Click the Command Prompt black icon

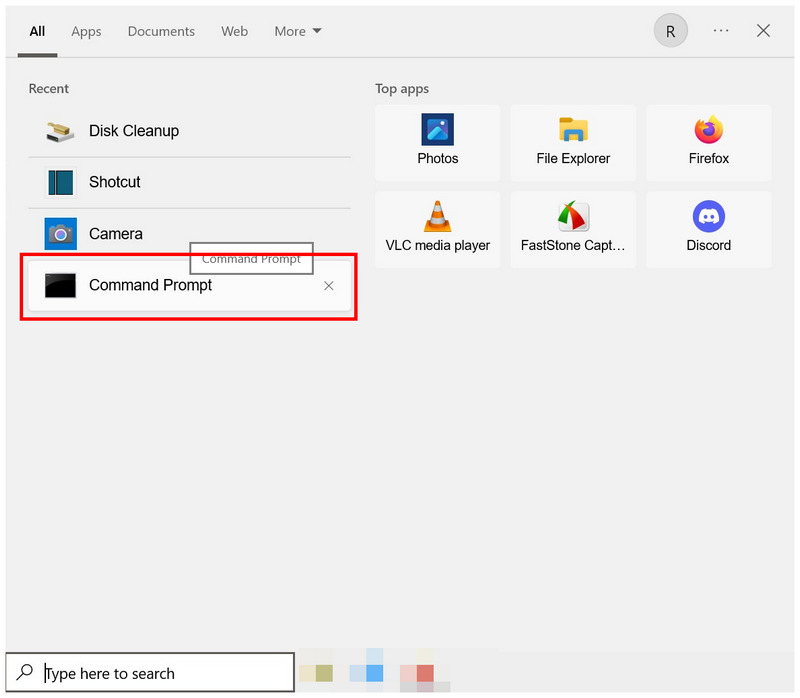point(60,285)
